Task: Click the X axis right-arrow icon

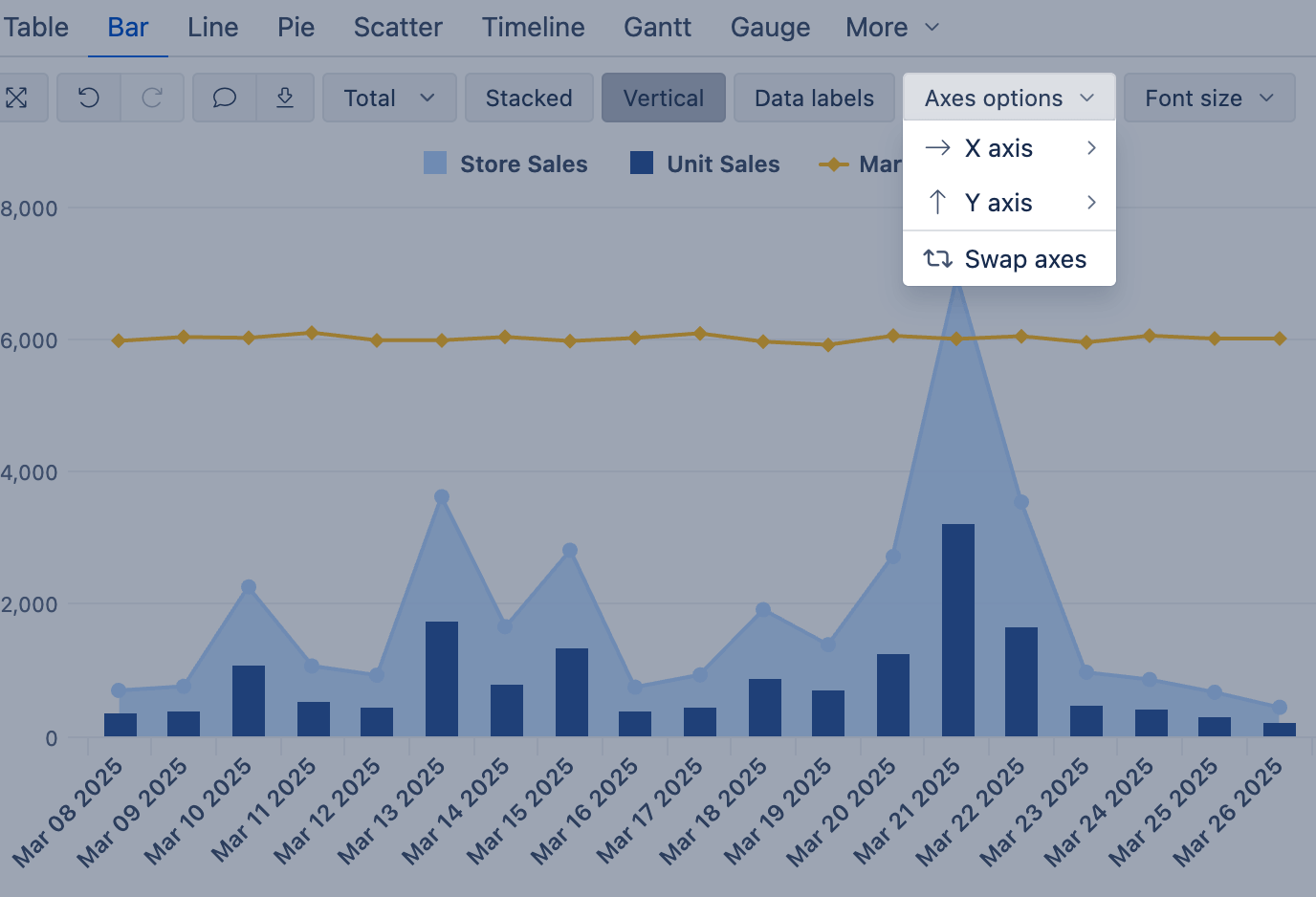Action: (937, 148)
